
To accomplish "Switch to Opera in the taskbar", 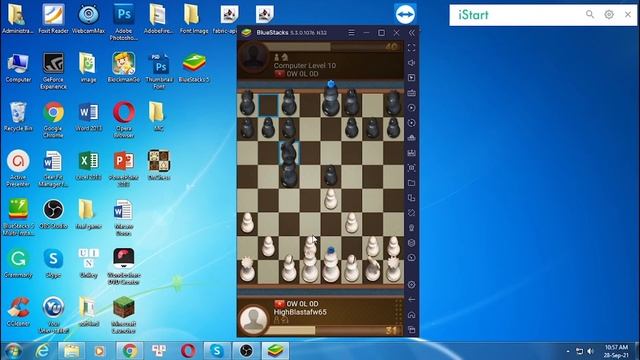I will point(188,351).
